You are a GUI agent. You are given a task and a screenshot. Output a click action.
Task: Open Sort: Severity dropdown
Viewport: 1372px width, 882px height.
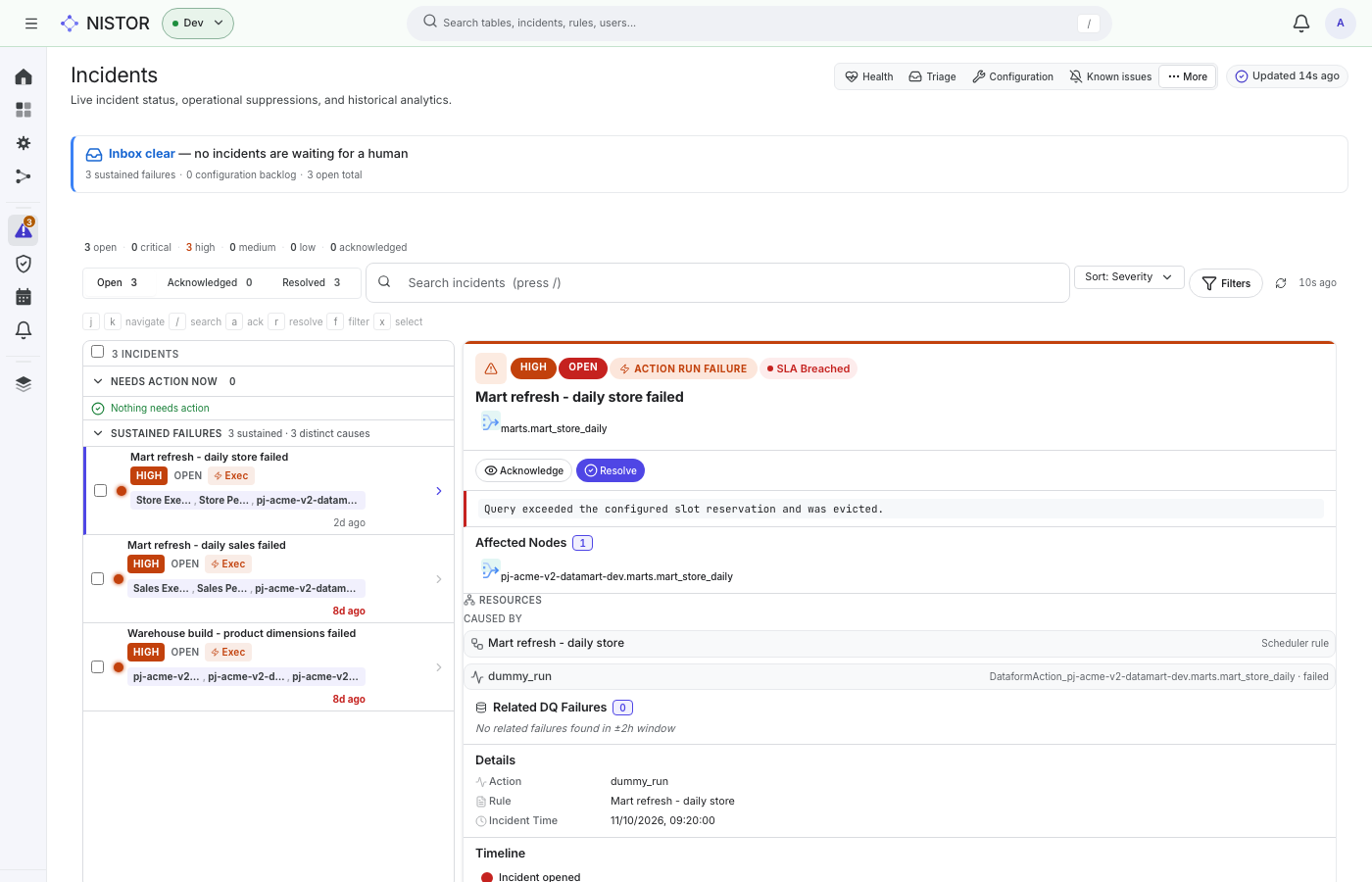1129,277
